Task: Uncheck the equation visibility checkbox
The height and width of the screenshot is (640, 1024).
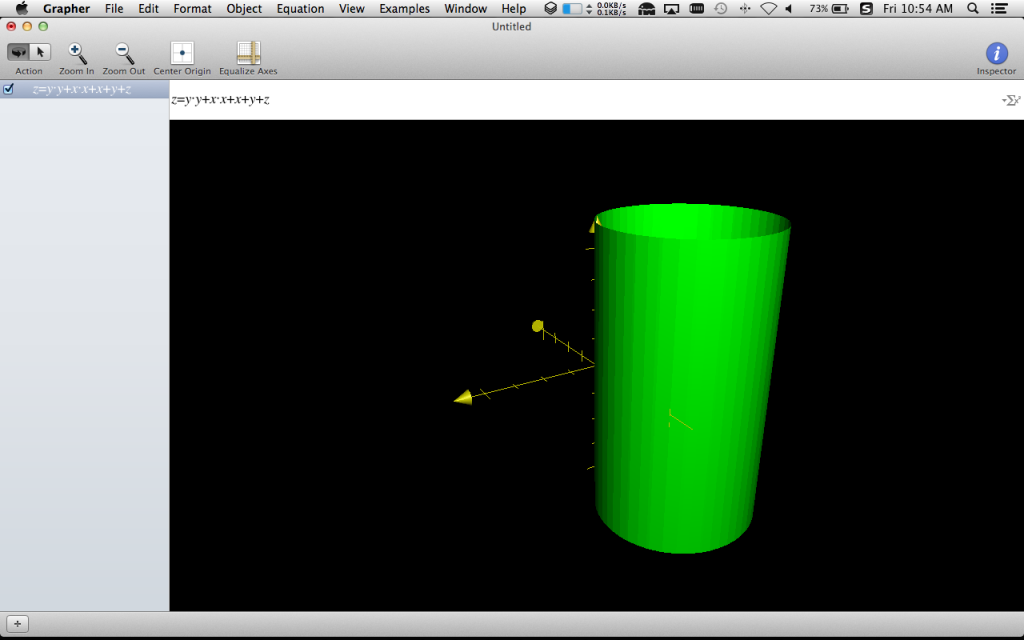Action: [9, 89]
